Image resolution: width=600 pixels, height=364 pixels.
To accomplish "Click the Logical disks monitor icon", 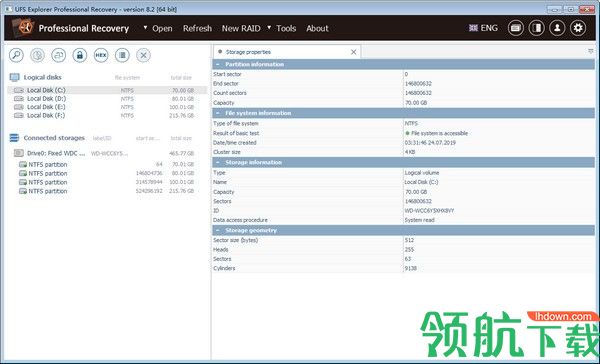I will click(15, 77).
